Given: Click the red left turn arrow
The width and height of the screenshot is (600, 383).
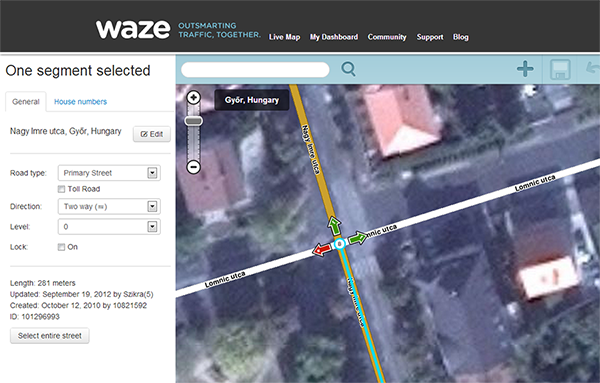Looking at the screenshot, I should [321, 250].
